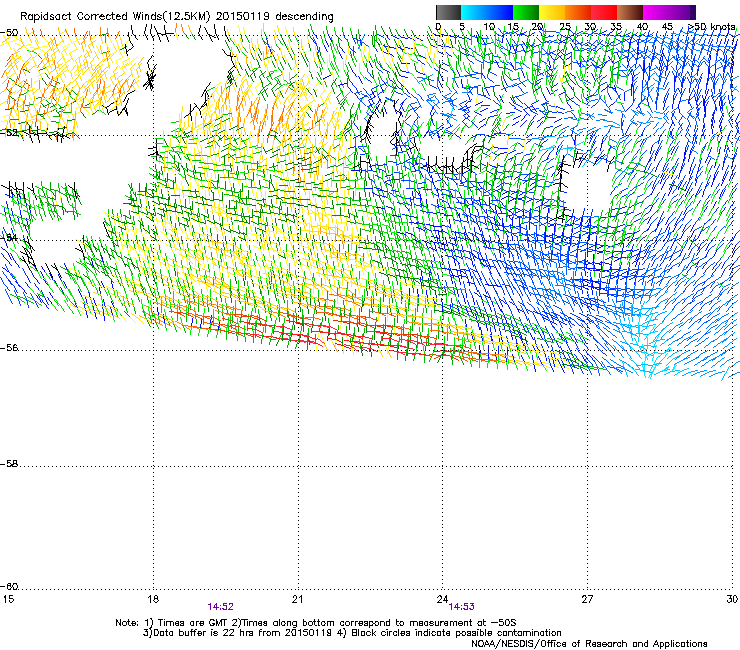
Task: Click latitude label '-58'
Action: [9, 464]
